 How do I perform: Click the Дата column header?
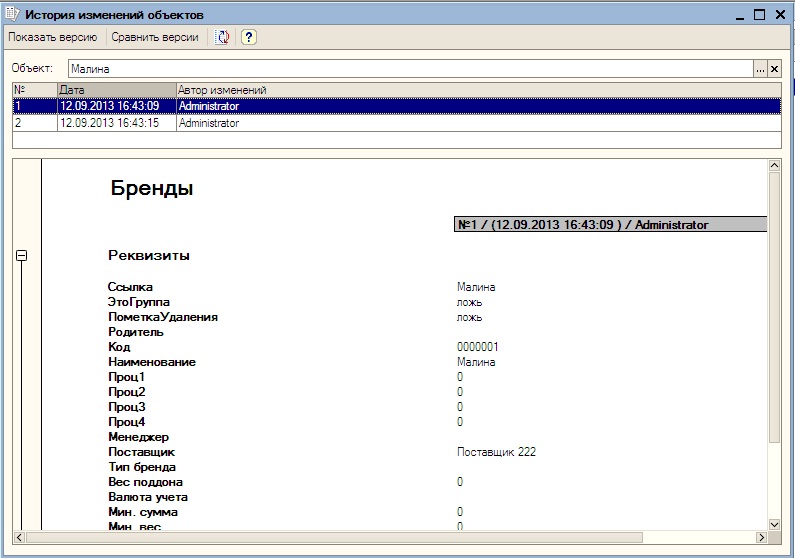click(115, 90)
